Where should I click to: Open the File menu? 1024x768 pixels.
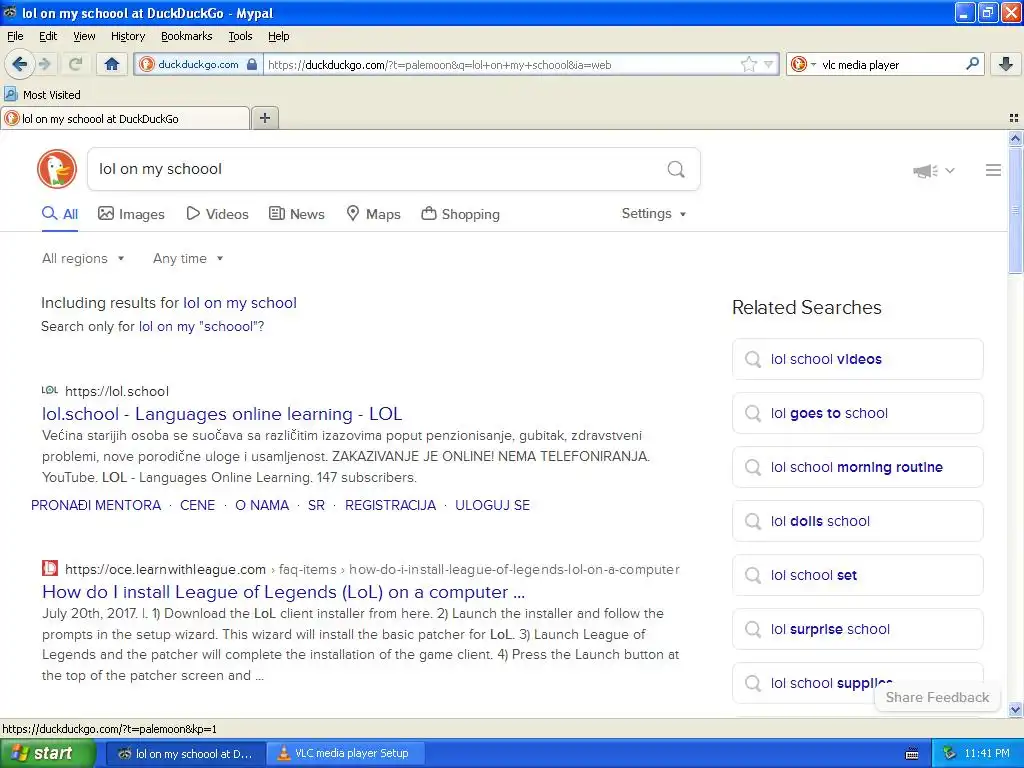(15, 37)
